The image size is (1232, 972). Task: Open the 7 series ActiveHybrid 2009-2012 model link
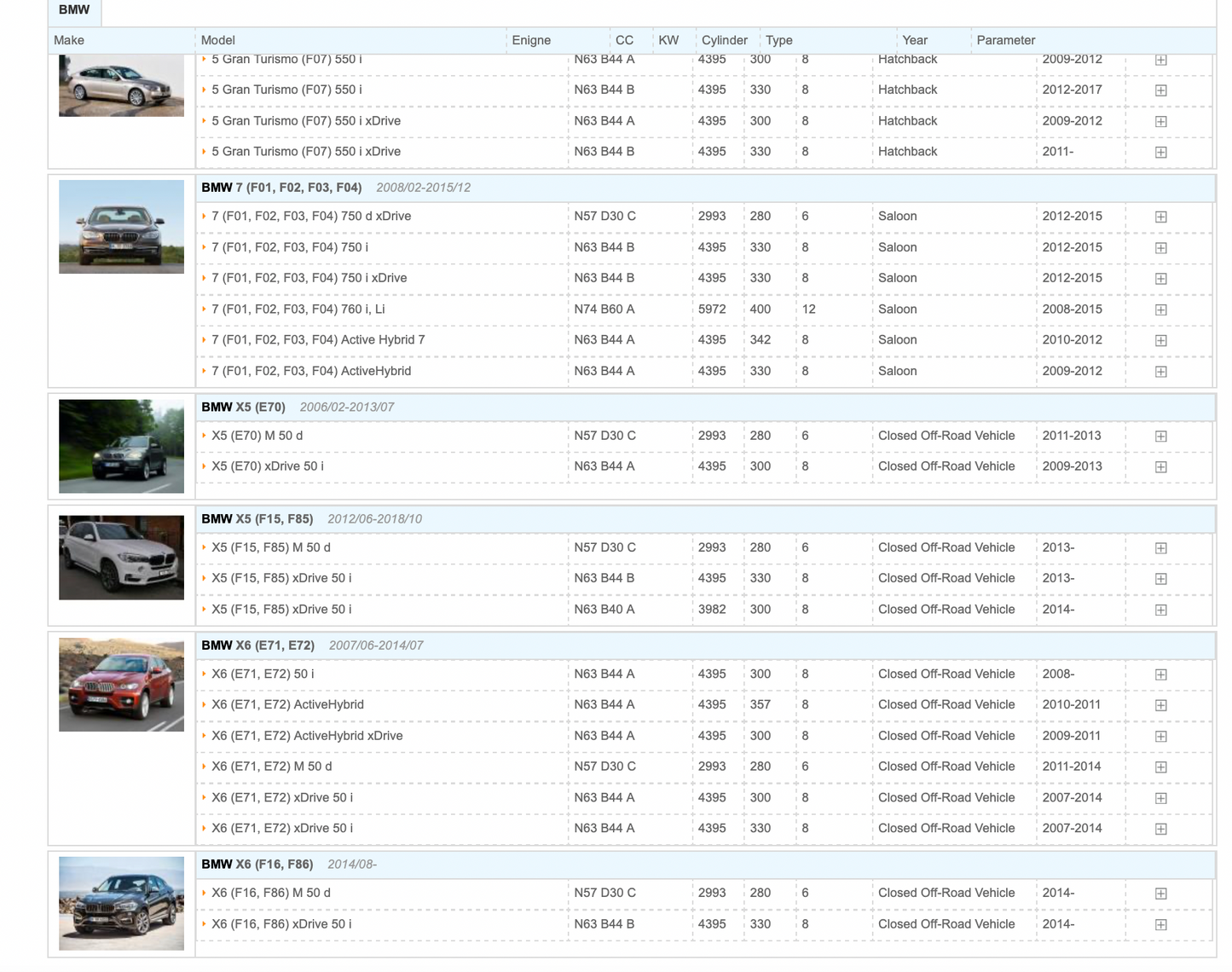(311, 371)
